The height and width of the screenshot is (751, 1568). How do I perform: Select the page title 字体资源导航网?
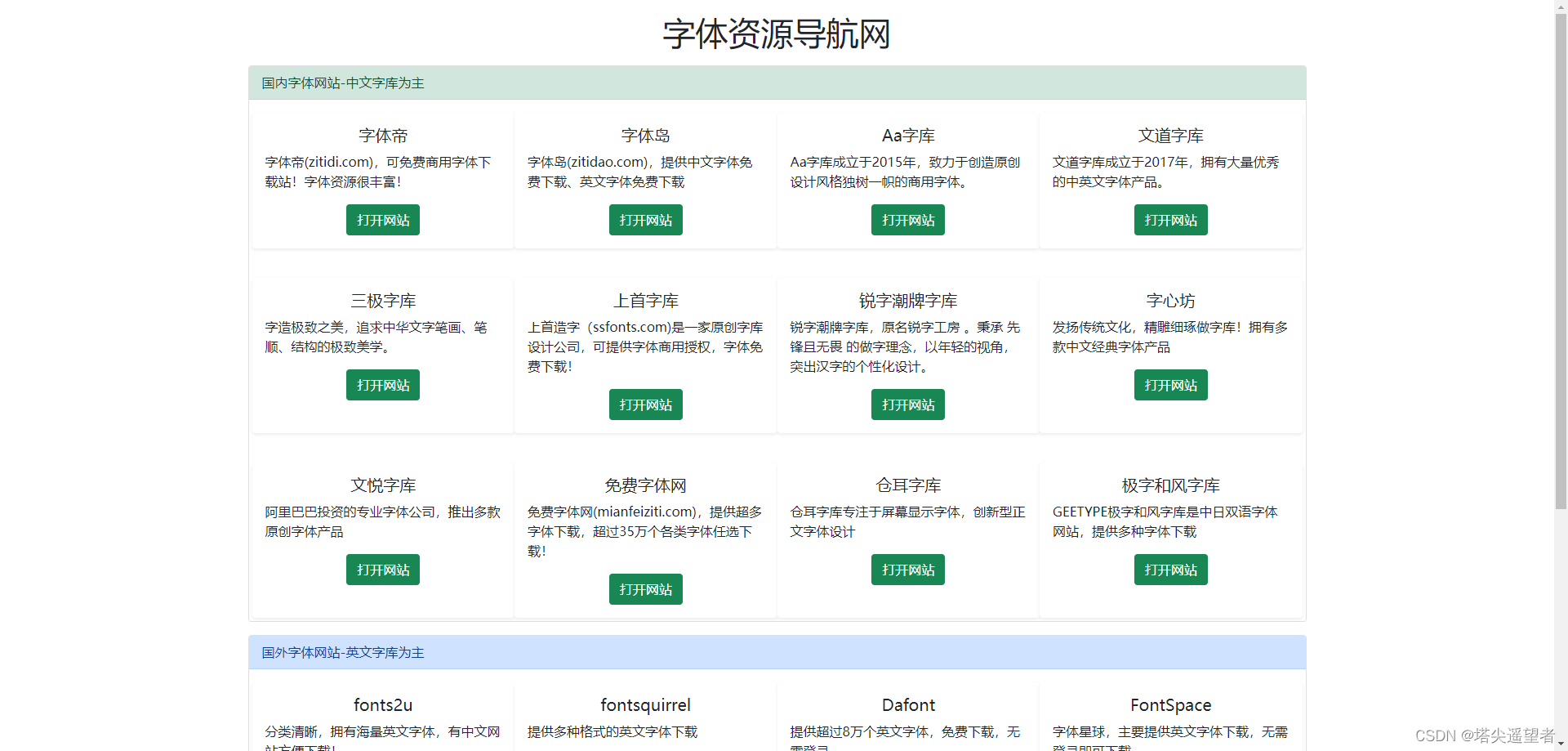coord(777,34)
